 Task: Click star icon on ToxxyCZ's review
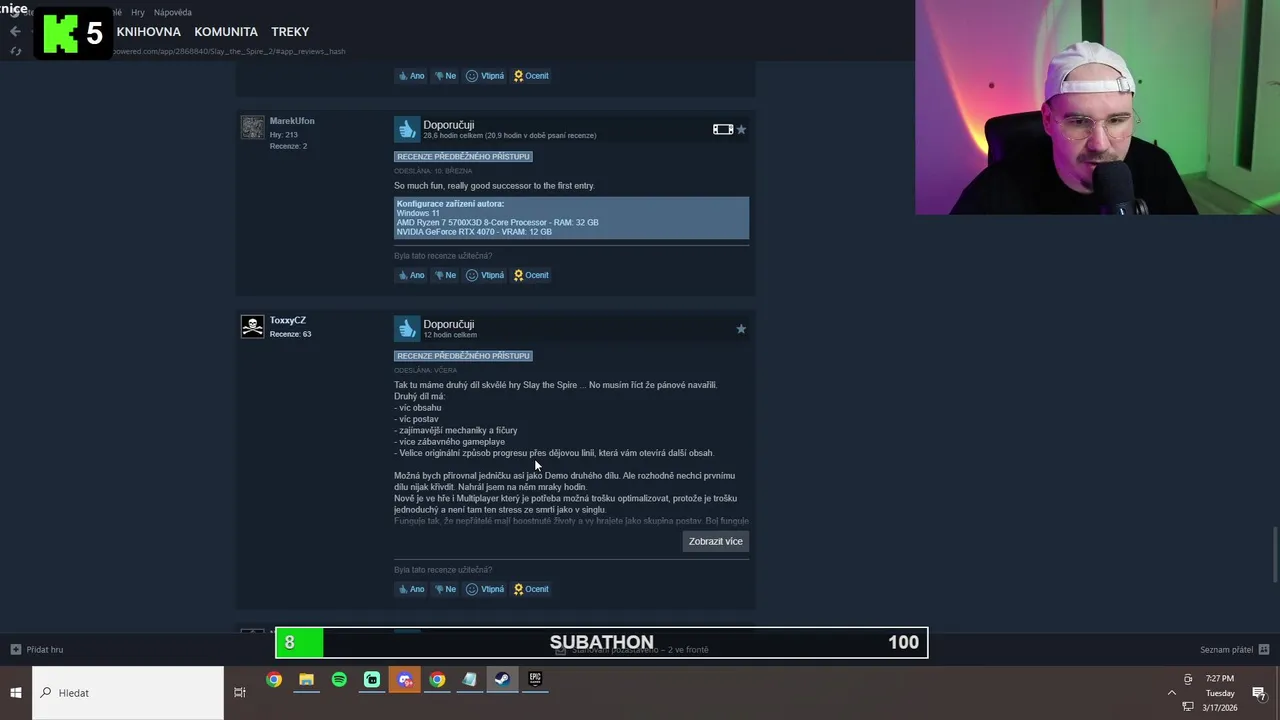[741, 329]
